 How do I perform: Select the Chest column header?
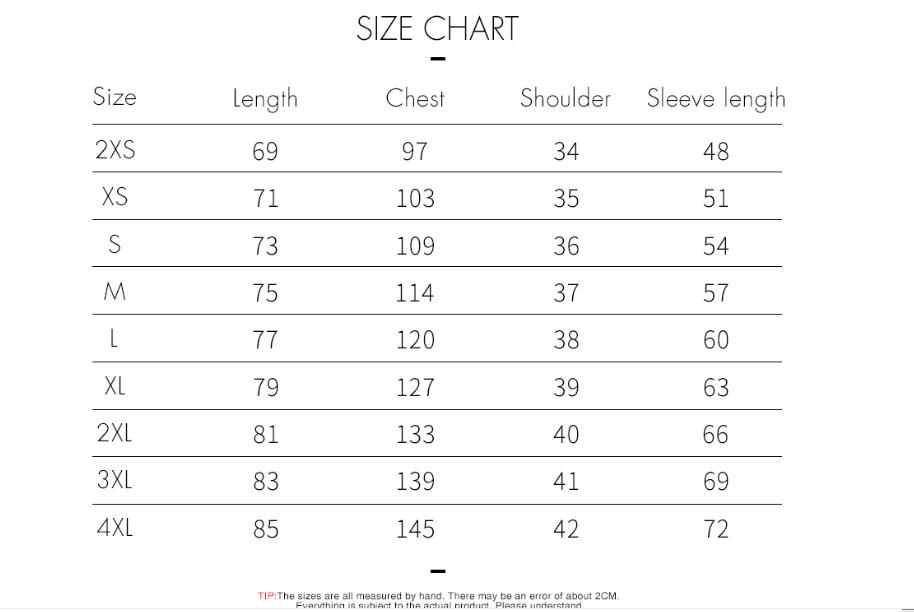tap(415, 98)
